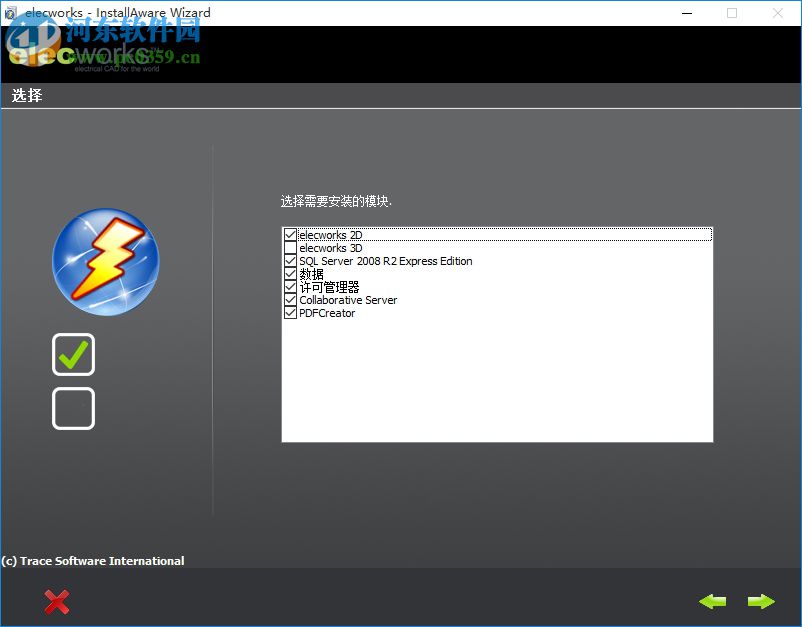Click the red X cancel icon
The width and height of the screenshot is (802, 627).
(x=57, y=601)
